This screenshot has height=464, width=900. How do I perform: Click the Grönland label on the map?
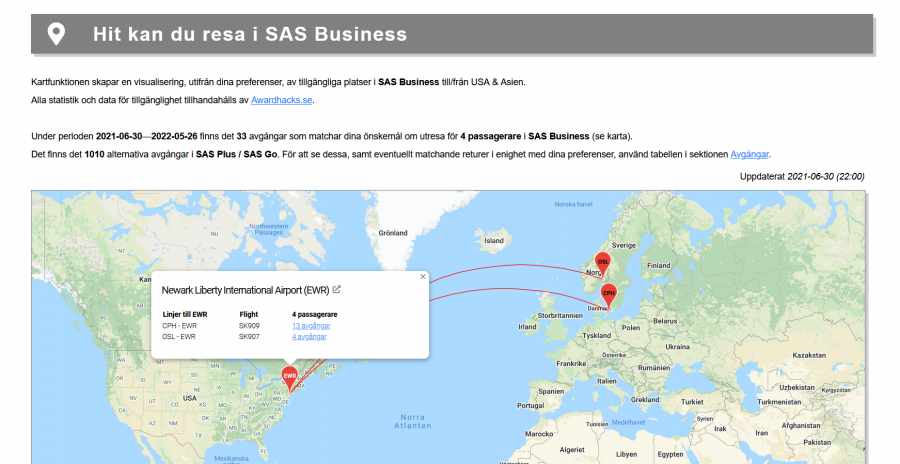[x=392, y=233]
